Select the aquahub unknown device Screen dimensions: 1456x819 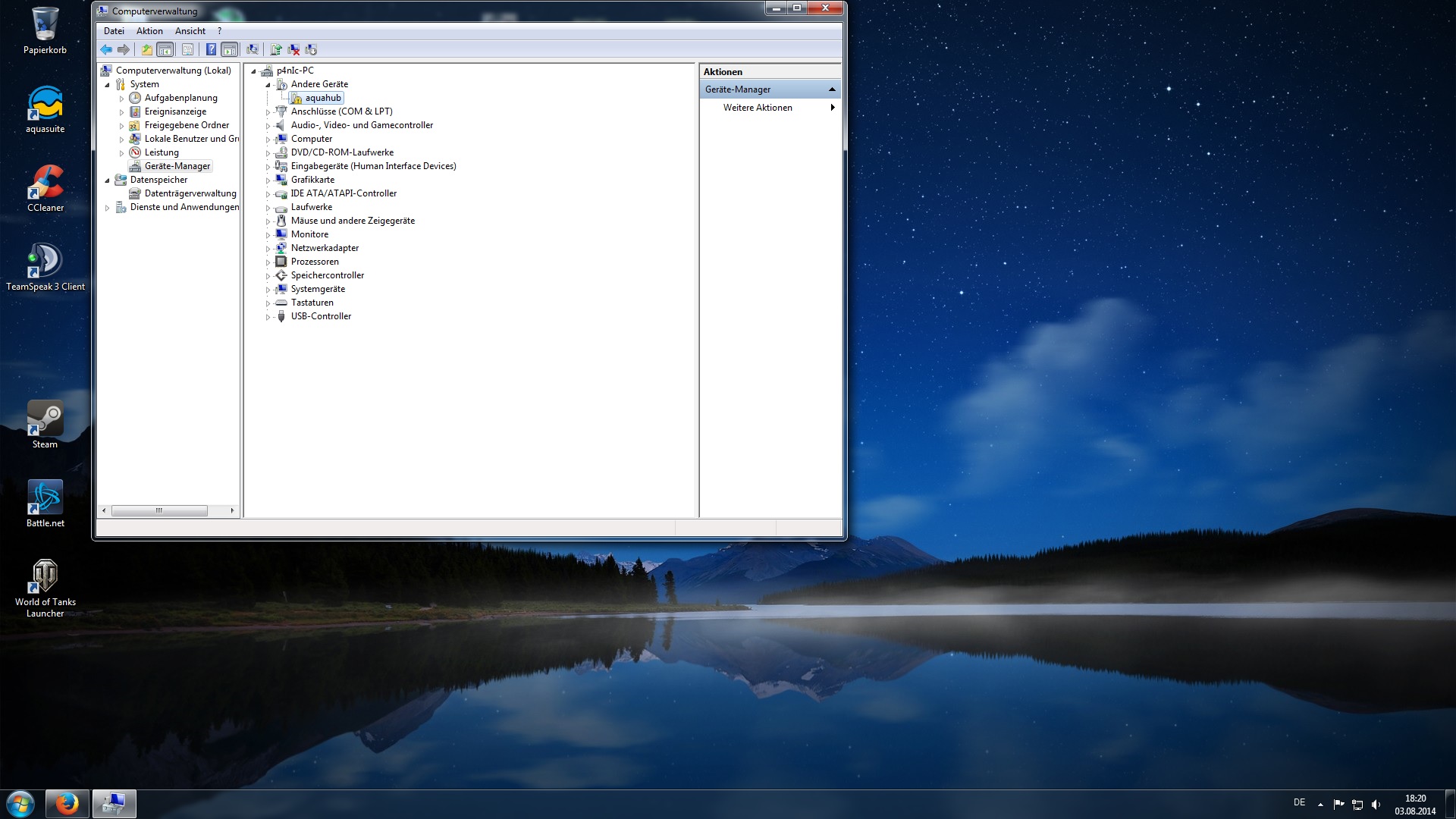pyautogui.click(x=323, y=98)
